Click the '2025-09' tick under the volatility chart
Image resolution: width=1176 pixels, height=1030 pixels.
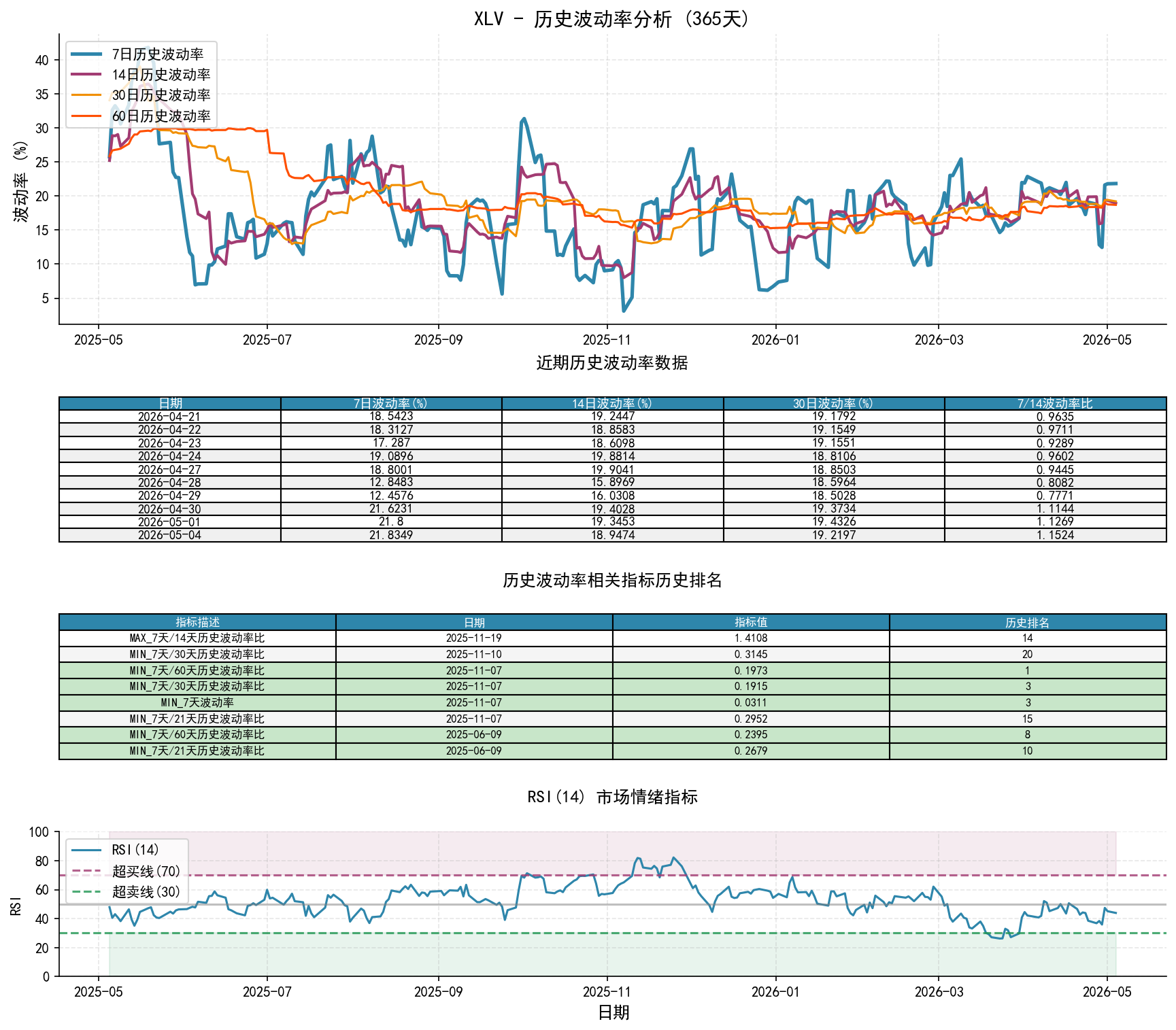point(438,340)
